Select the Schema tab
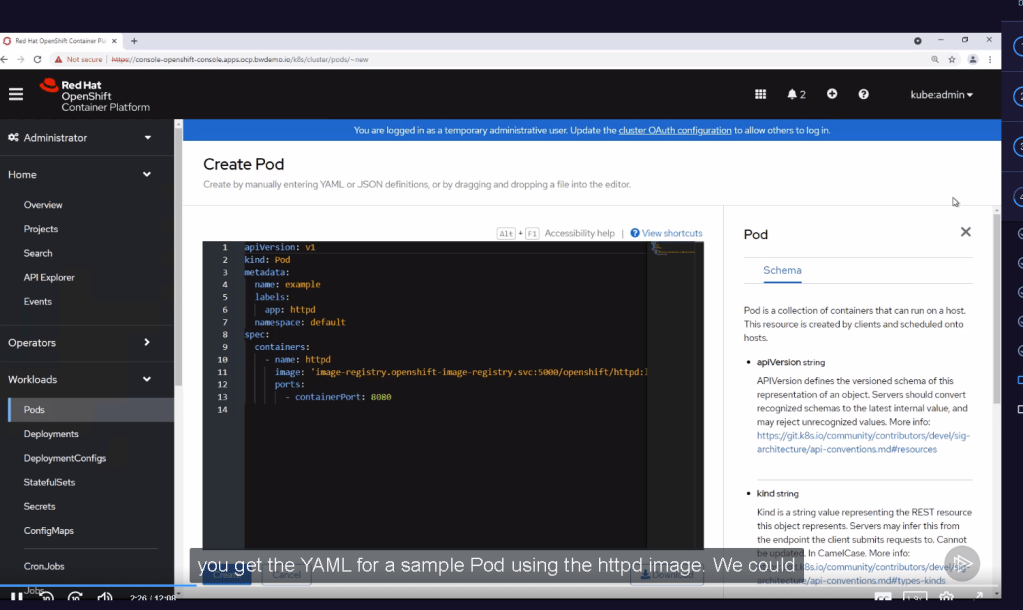1023x610 pixels. 782,270
